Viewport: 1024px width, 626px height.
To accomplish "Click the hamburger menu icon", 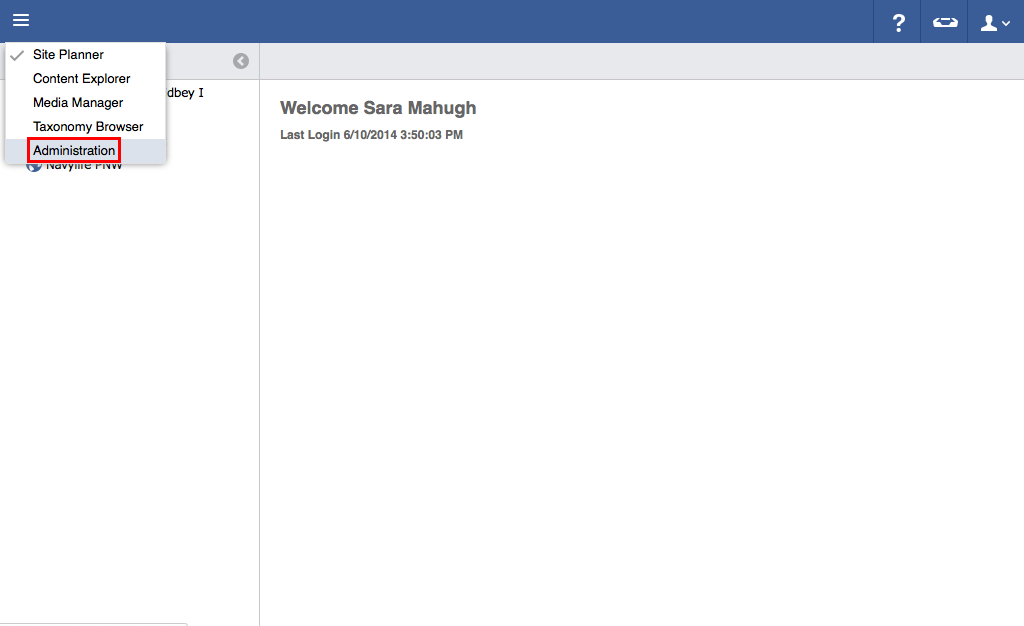I will tap(21, 21).
